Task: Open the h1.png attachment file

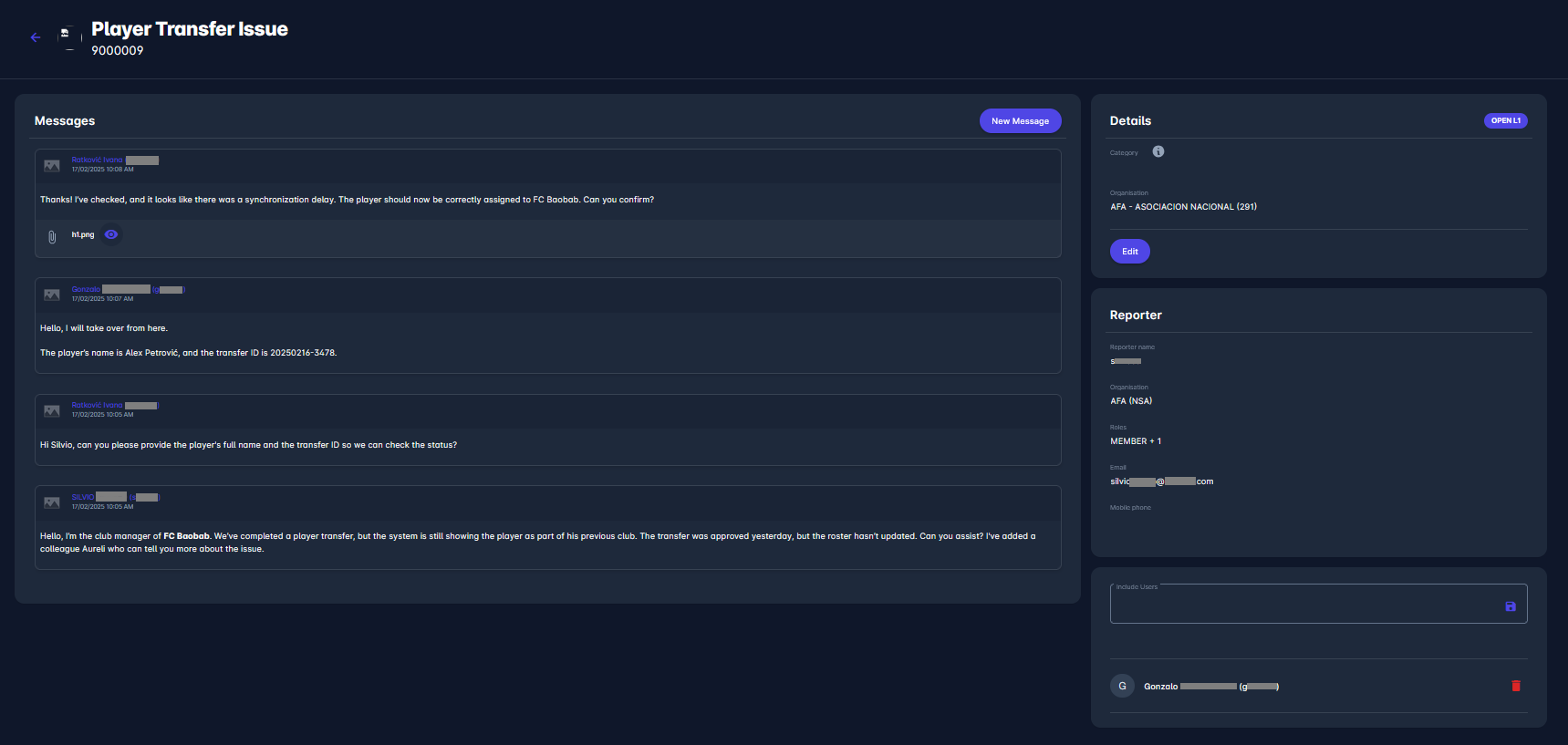Action: pos(83,234)
